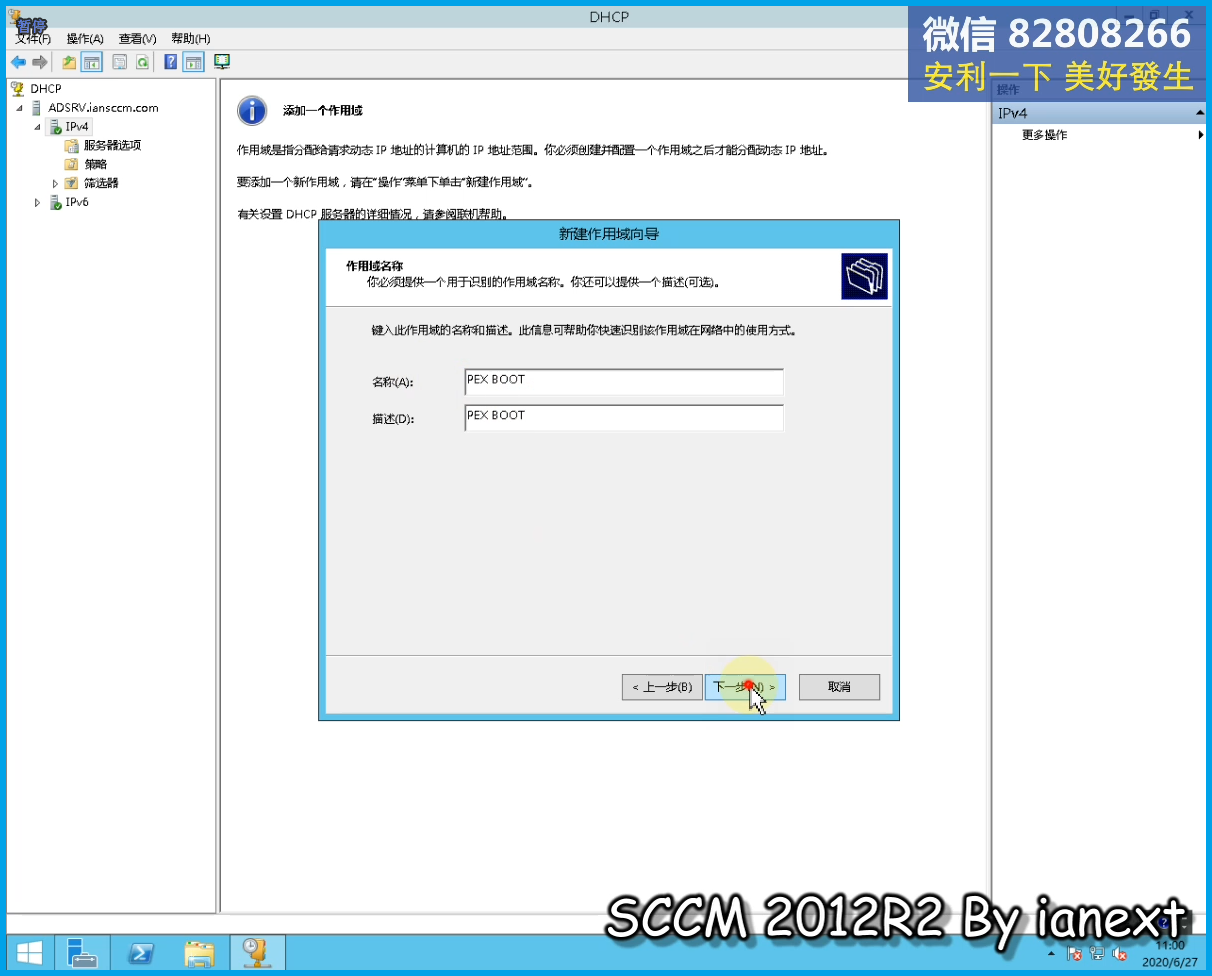
Task: Collapse the IPv4 actions pane header
Action: coord(1200,114)
